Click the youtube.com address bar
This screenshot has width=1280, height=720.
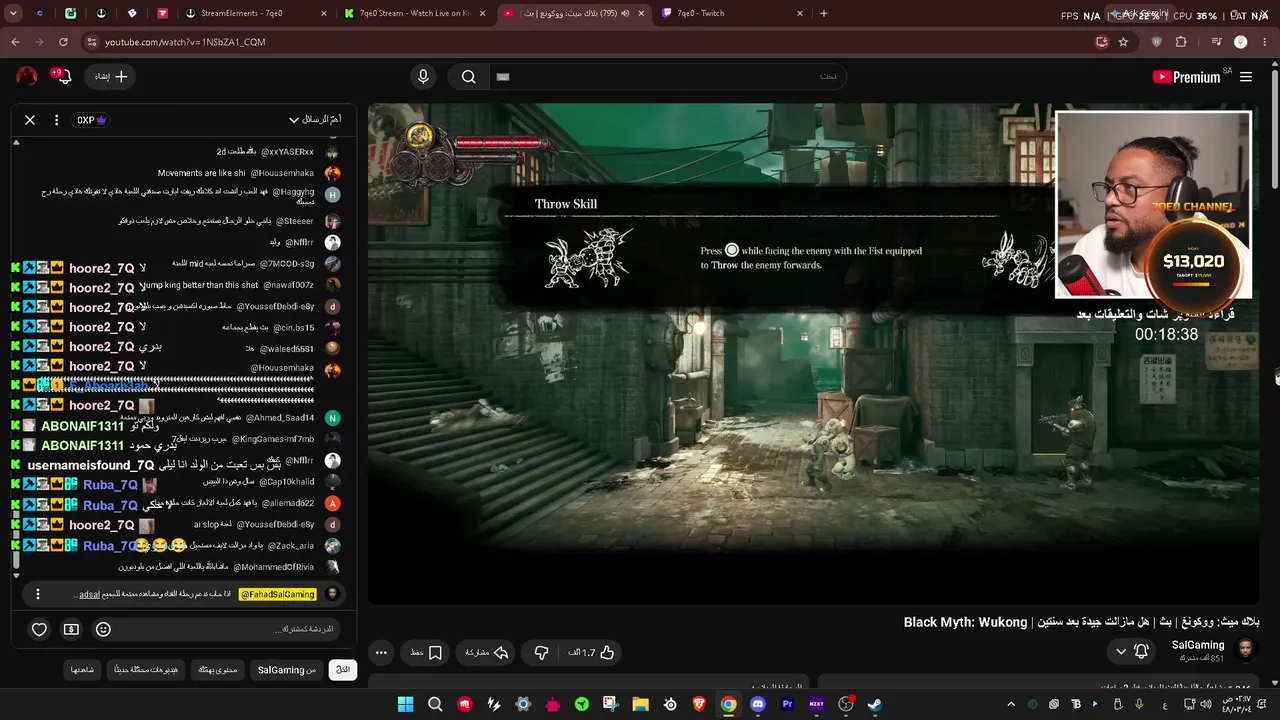click(590, 42)
